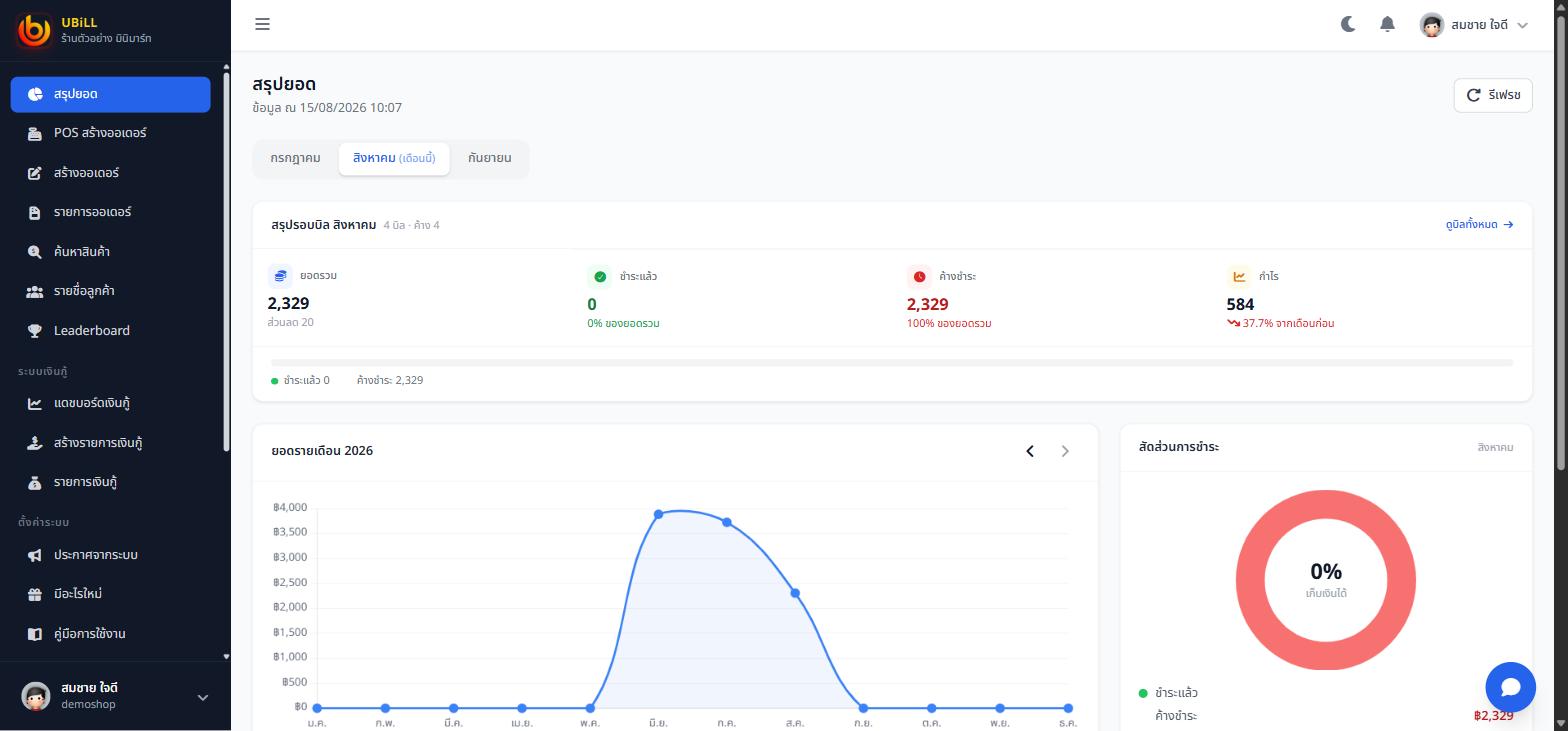The height and width of the screenshot is (731, 1568).
Task: Click the timestamp ข้อมูล ณ 15/08/2026 10:07
Action: click(x=327, y=108)
